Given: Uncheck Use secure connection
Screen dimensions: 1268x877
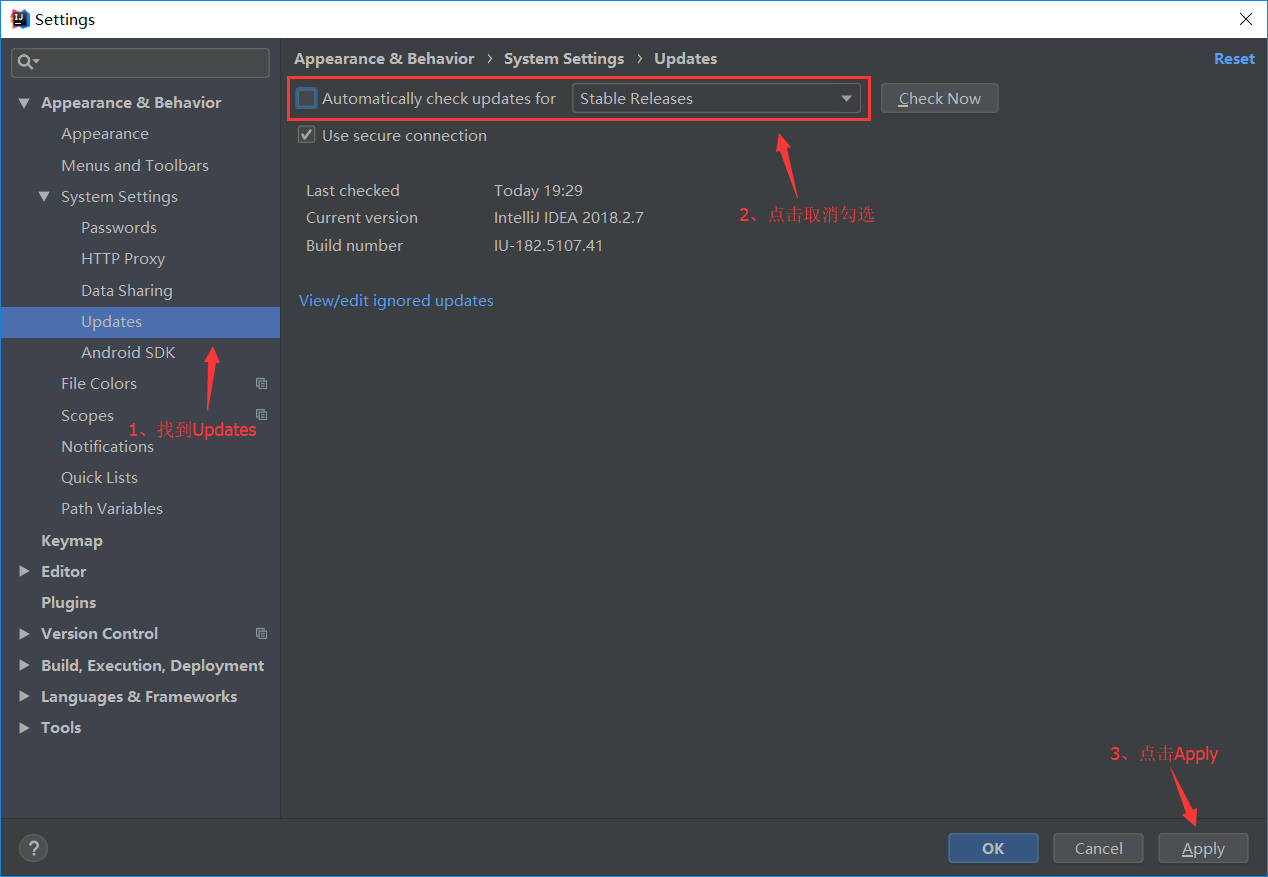Looking at the screenshot, I should [307, 135].
